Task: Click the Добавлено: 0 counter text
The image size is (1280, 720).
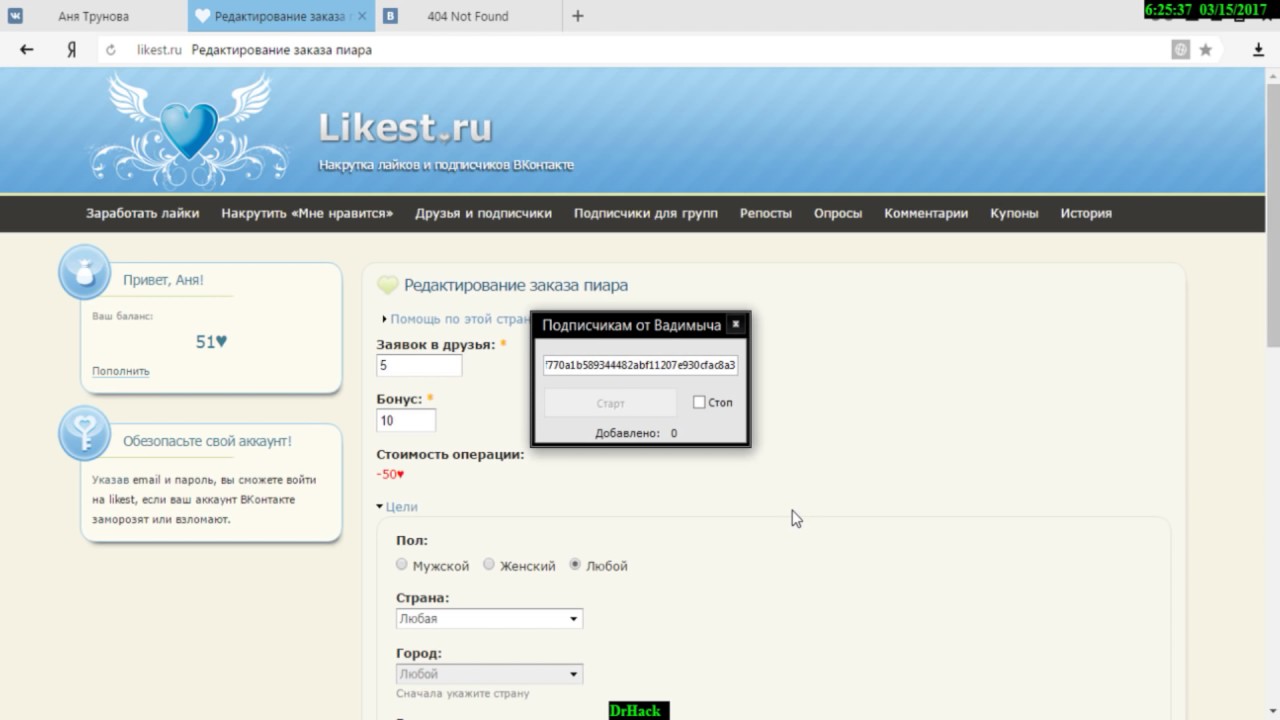Action: point(636,433)
